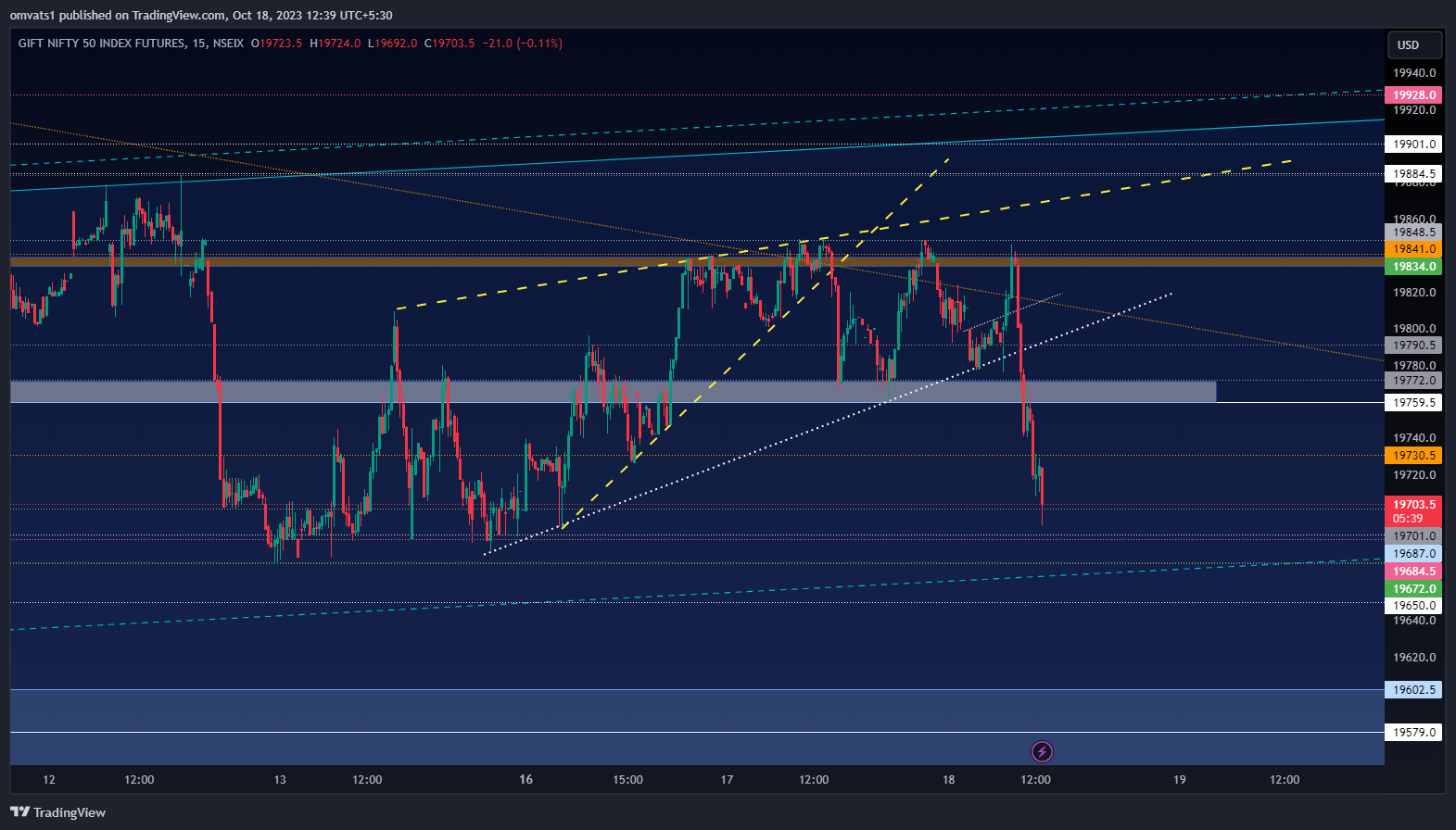
Task: Click date 12 on time axis
Action: [x=49, y=780]
